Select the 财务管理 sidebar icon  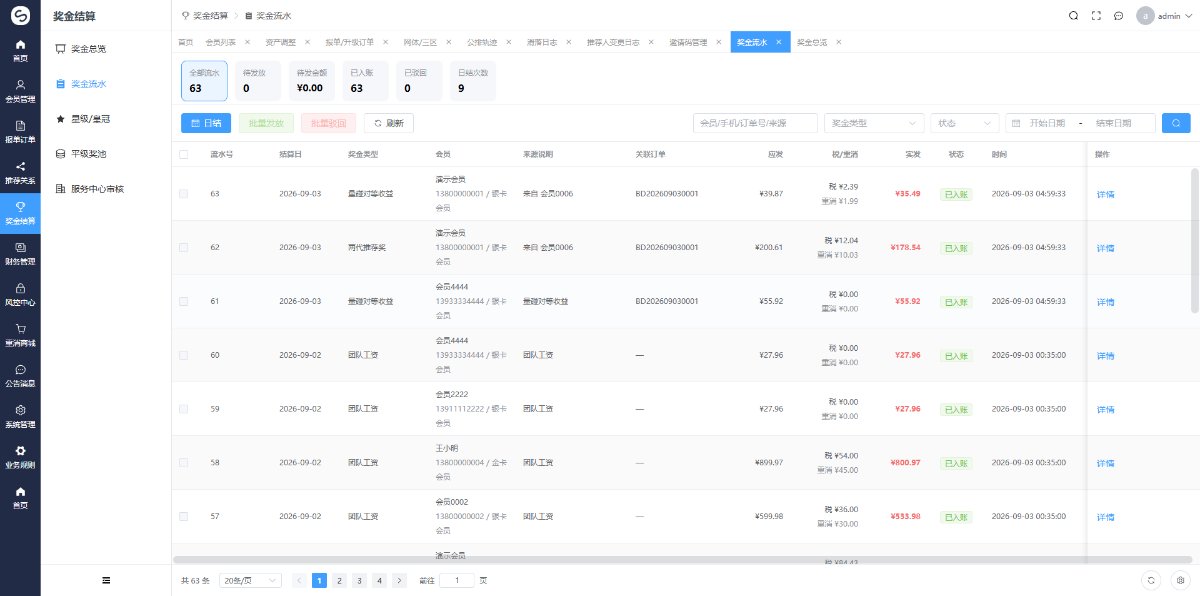coord(20,253)
